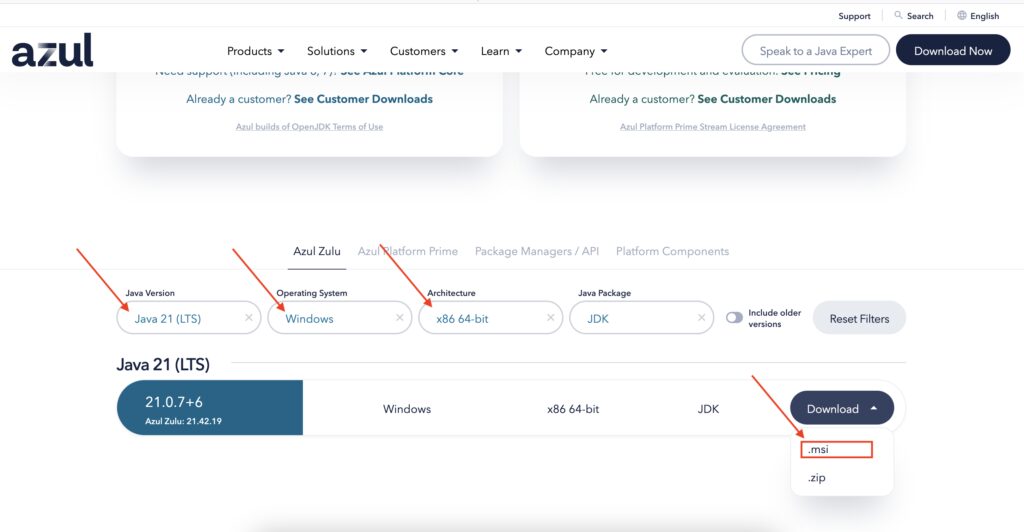Switch to Platform Components tab

(x=672, y=251)
